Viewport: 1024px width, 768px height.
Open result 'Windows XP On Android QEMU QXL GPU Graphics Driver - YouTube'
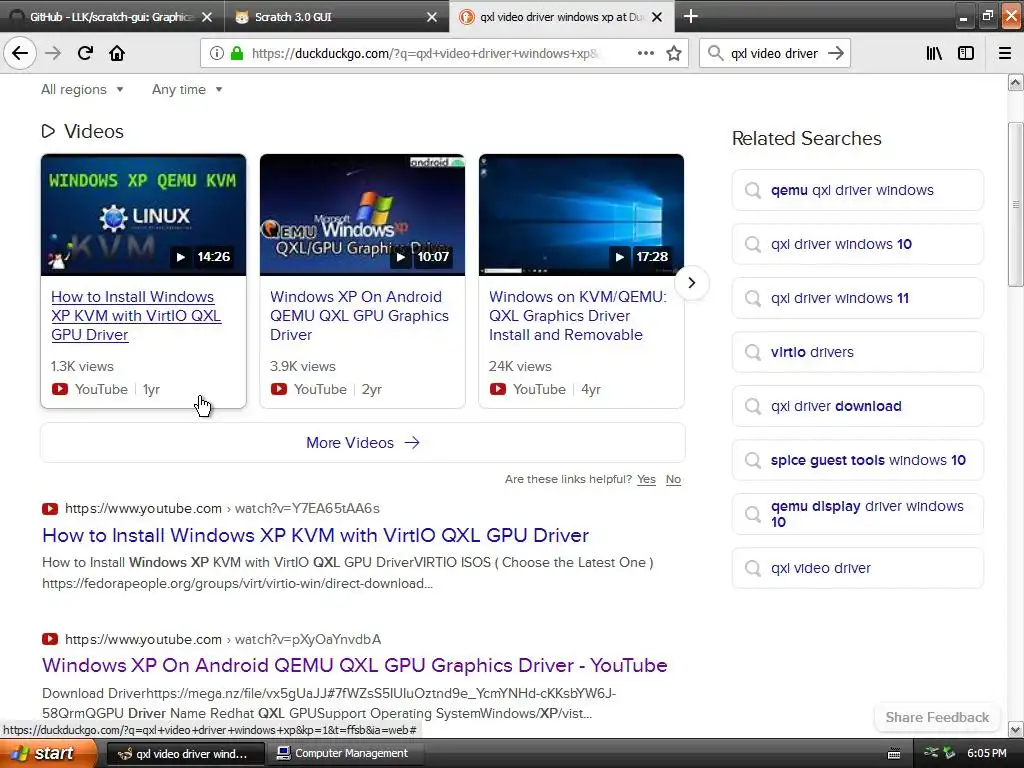(355, 665)
